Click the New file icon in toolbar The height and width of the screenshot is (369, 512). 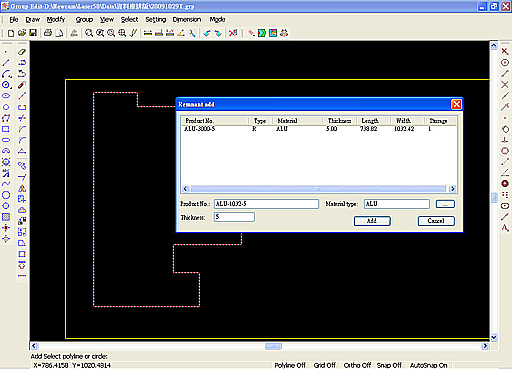11,33
